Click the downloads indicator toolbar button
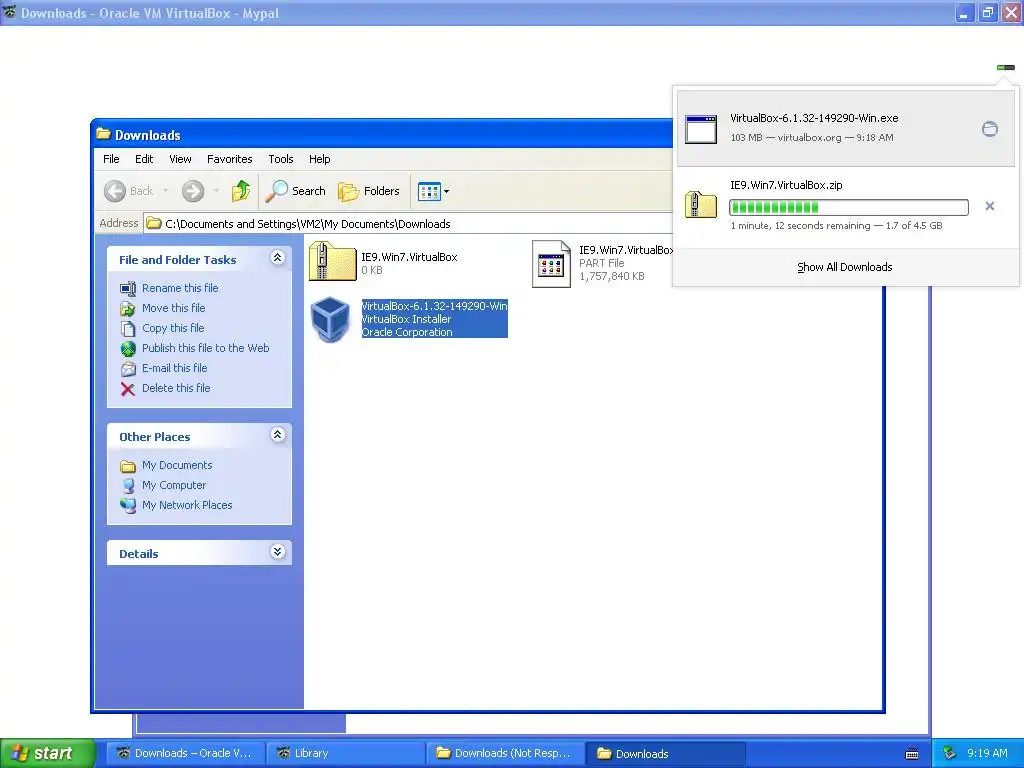The width and height of the screenshot is (1024, 768). click(1006, 67)
